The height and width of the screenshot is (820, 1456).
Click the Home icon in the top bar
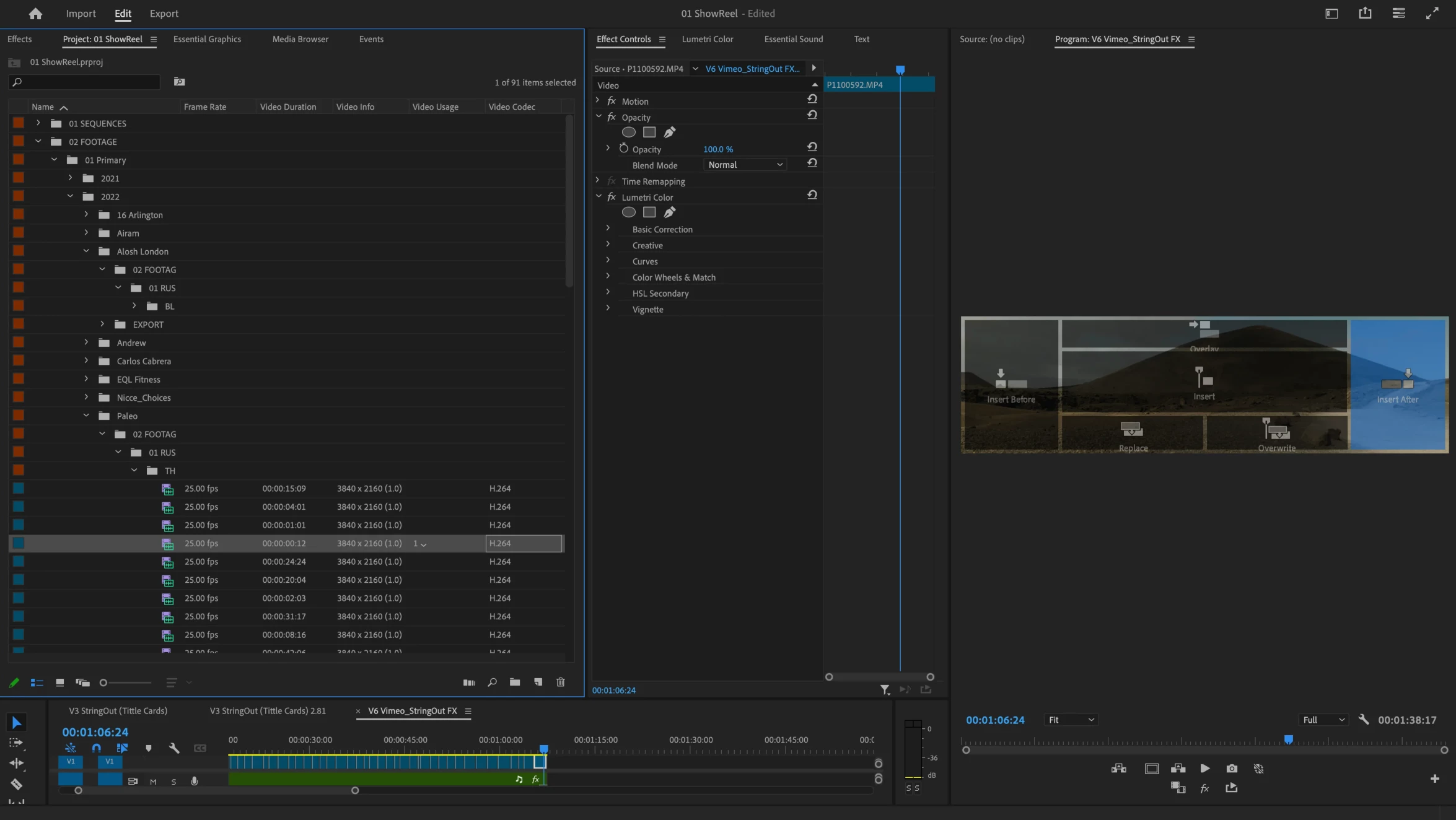pos(35,14)
